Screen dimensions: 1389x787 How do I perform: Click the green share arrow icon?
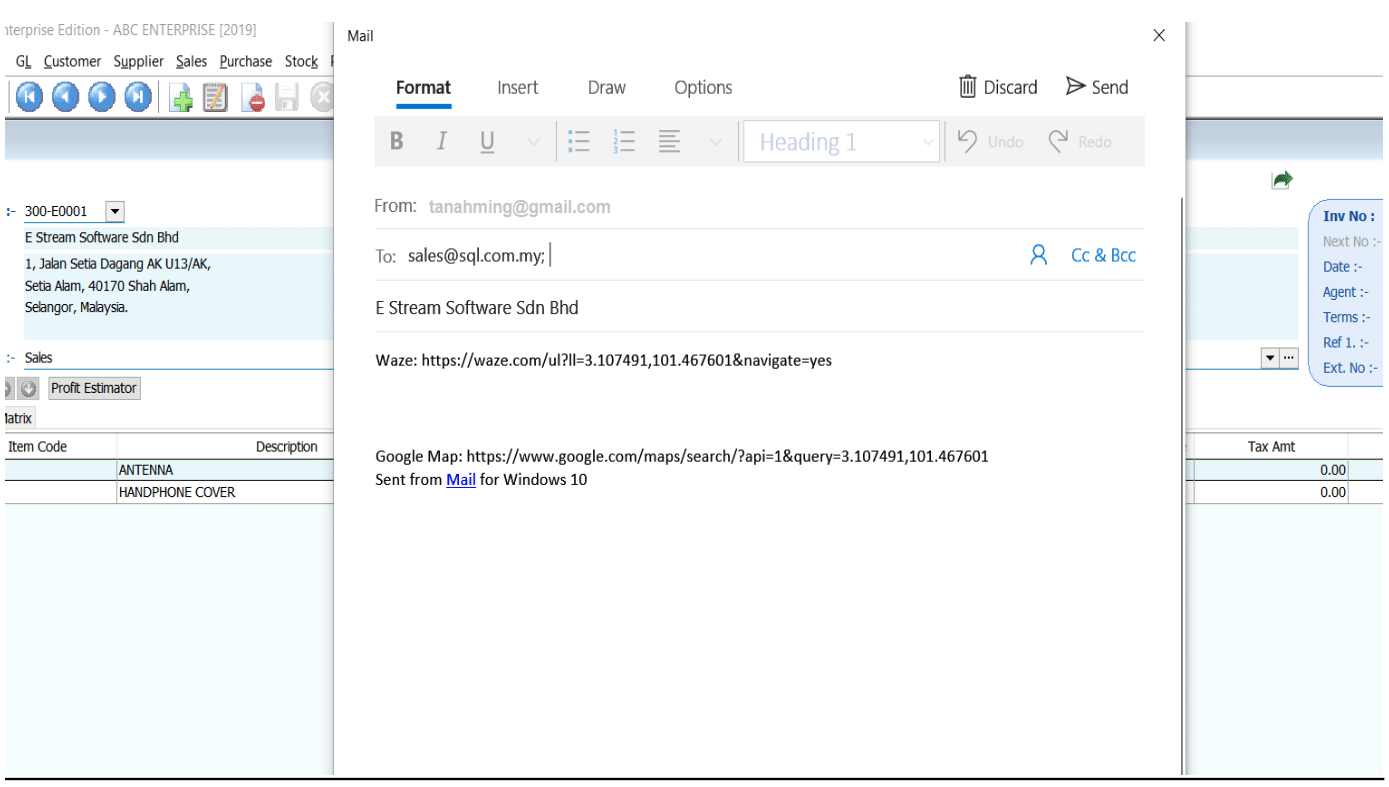tap(1281, 180)
